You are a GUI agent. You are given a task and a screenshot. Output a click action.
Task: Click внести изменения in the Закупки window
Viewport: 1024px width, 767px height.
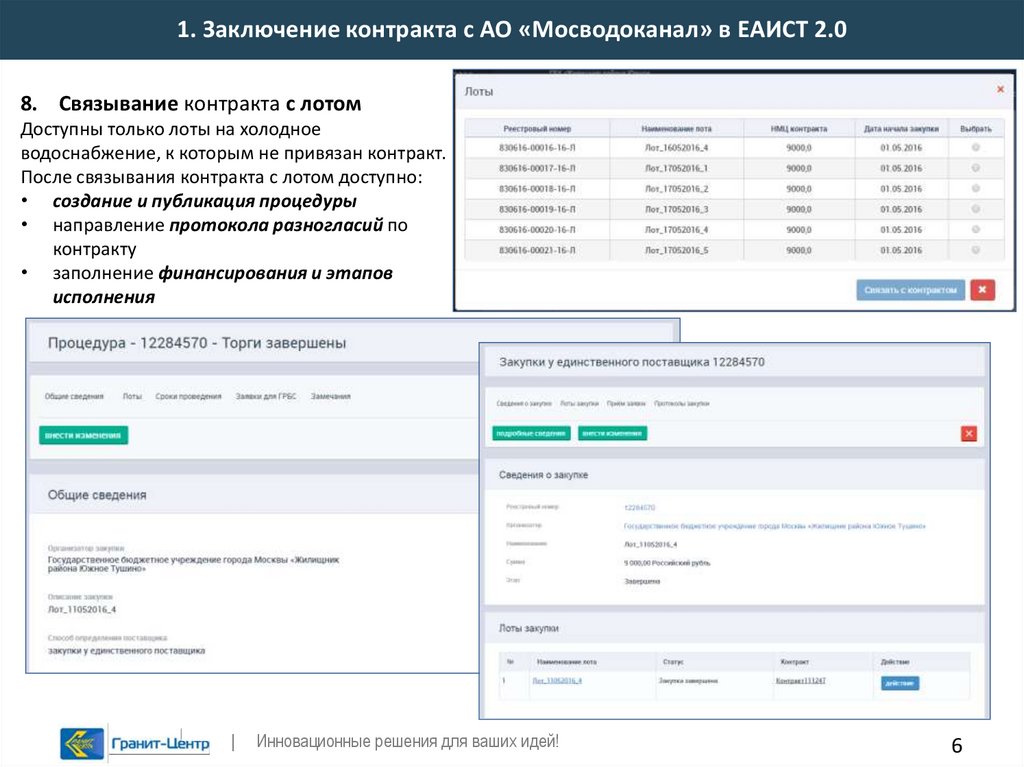[x=613, y=433]
